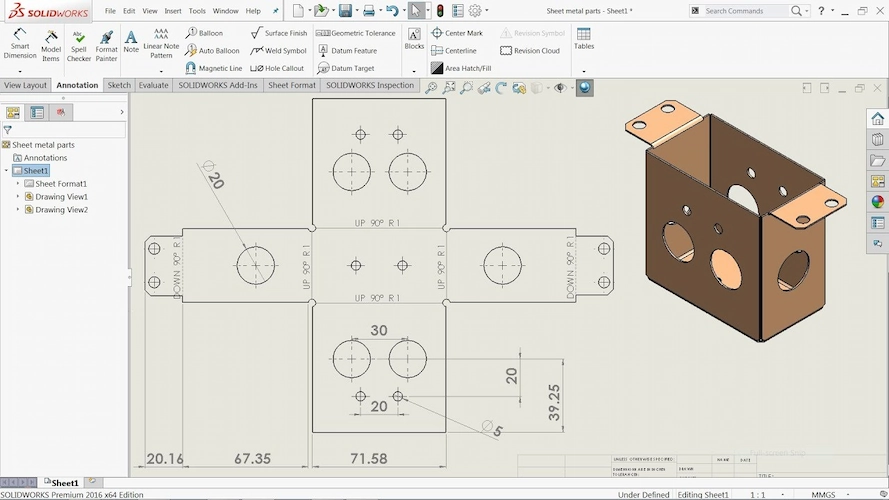Screen dimensions: 889x500
Task: Click the design tree filter field
Action: pyautogui.click(x=64, y=130)
